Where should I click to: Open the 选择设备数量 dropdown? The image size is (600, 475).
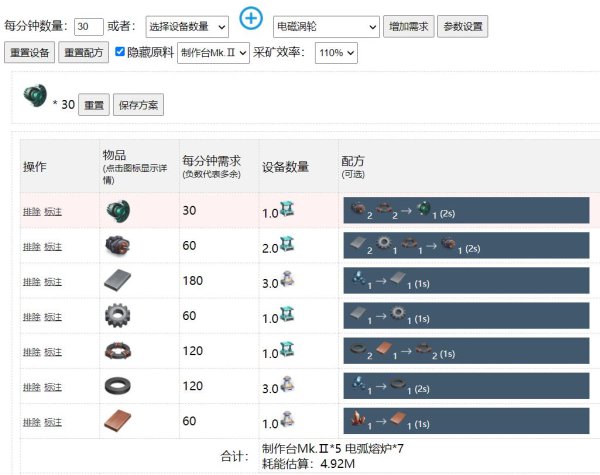(185, 26)
